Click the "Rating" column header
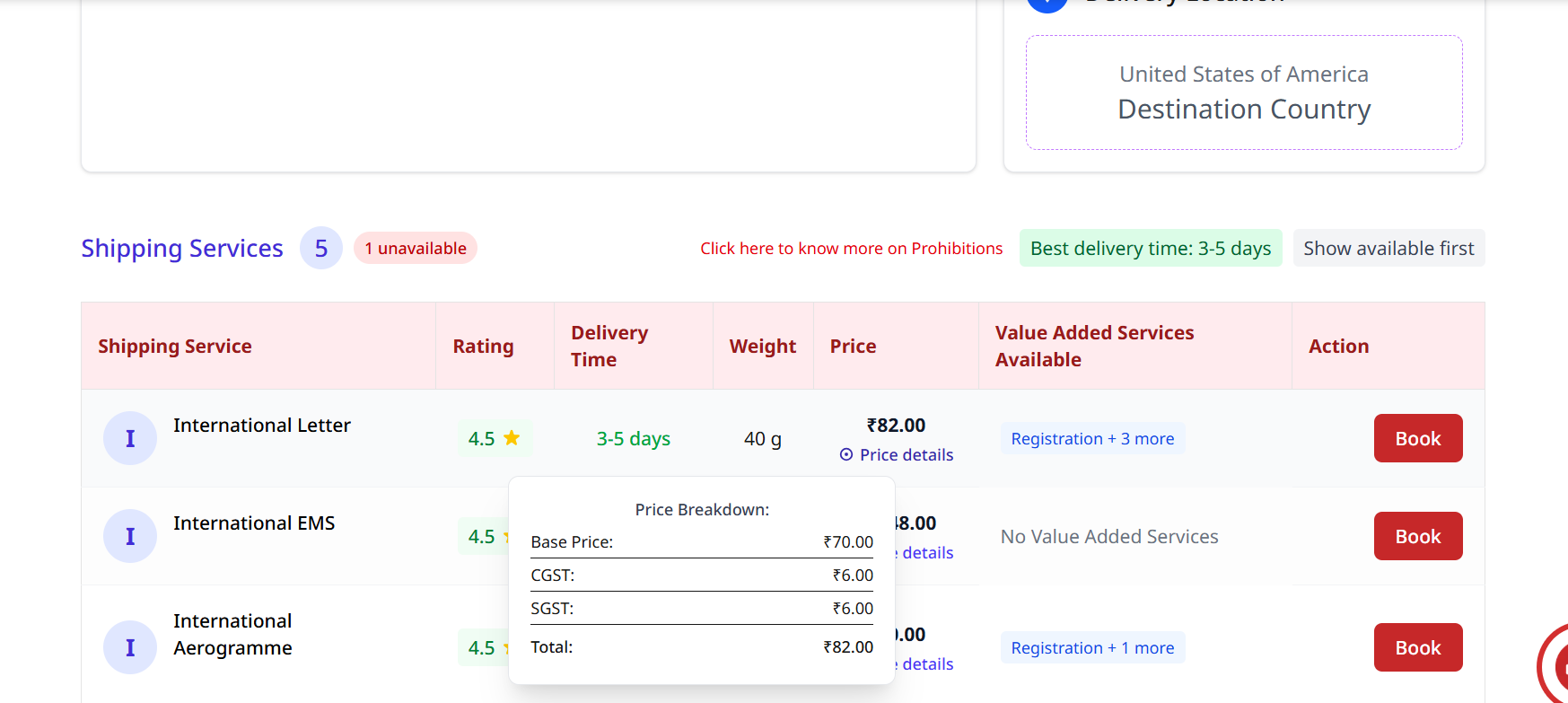This screenshot has width=1568, height=703. (x=483, y=347)
